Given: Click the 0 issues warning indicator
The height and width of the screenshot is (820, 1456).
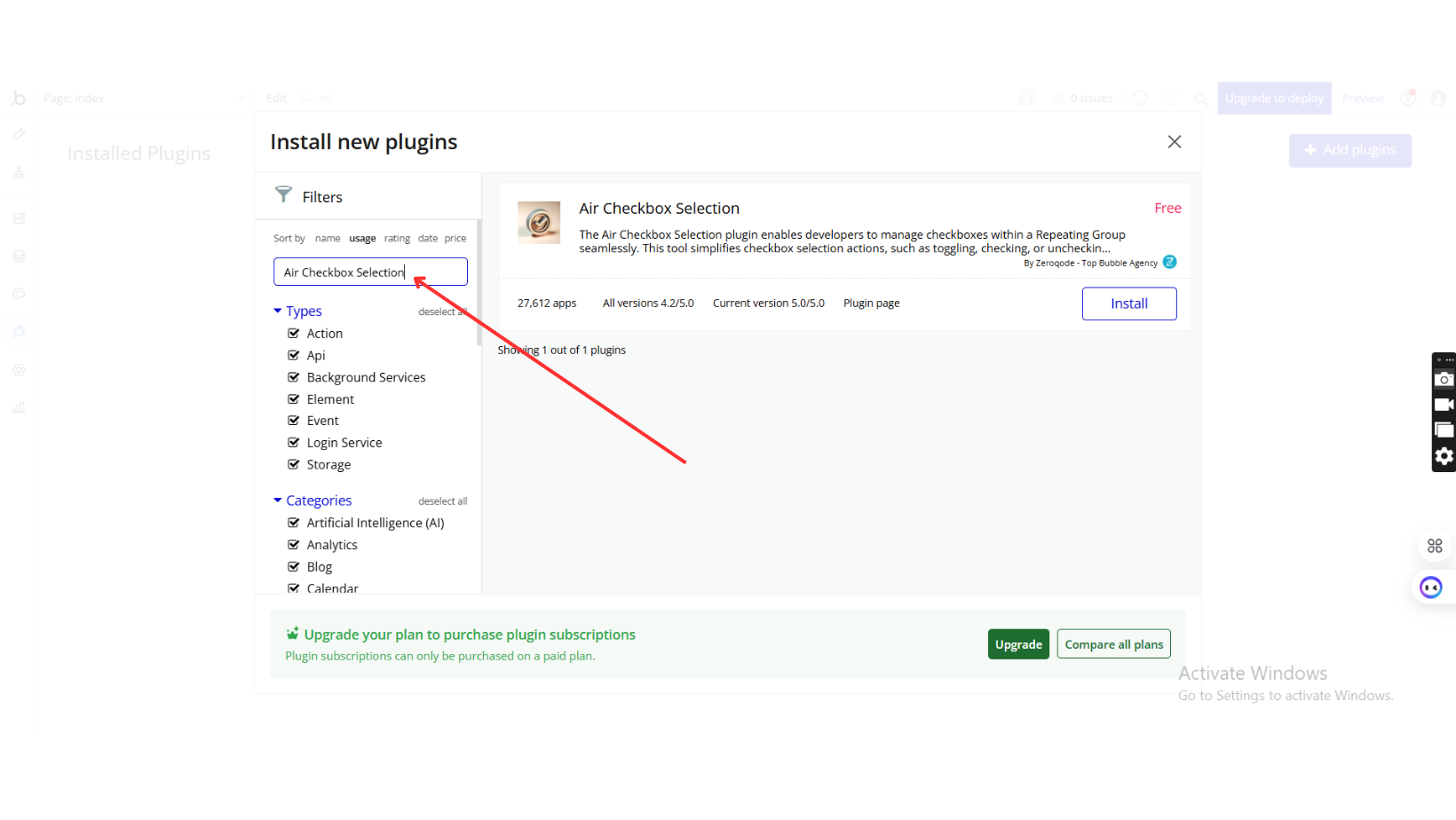Looking at the screenshot, I should point(1083,99).
